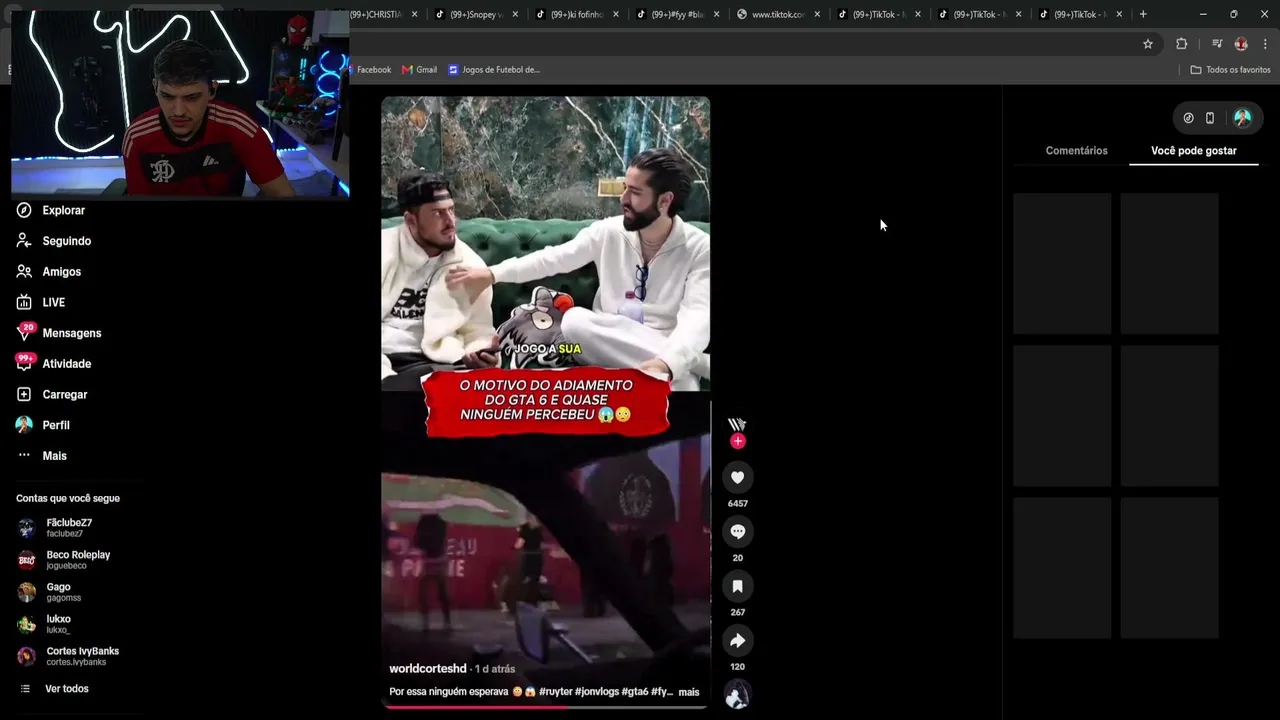1280x720 pixels.
Task: Open the 'Jogos de Futebol de...' bookmark
Action: coord(494,70)
